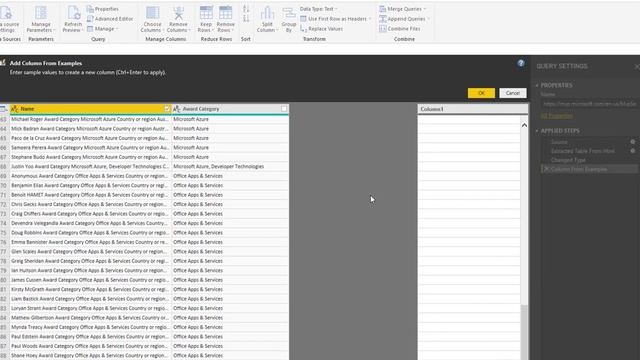Image resolution: width=640 pixels, height=360 pixels.
Task: Open the All Properties link
Action: tap(557, 116)
